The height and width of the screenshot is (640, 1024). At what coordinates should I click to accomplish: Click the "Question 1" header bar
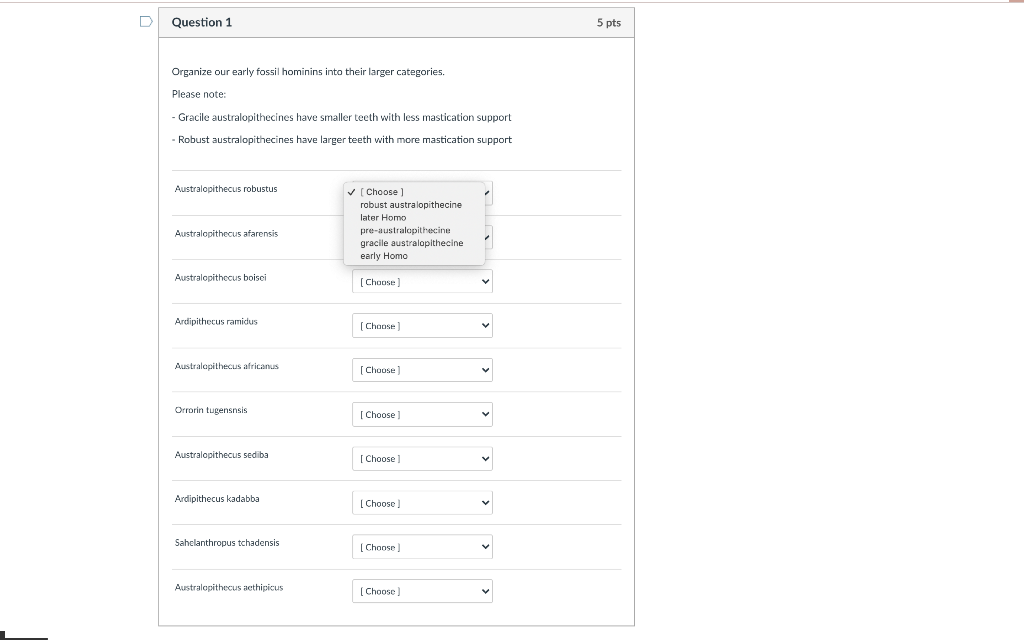(x=300, y=22)
